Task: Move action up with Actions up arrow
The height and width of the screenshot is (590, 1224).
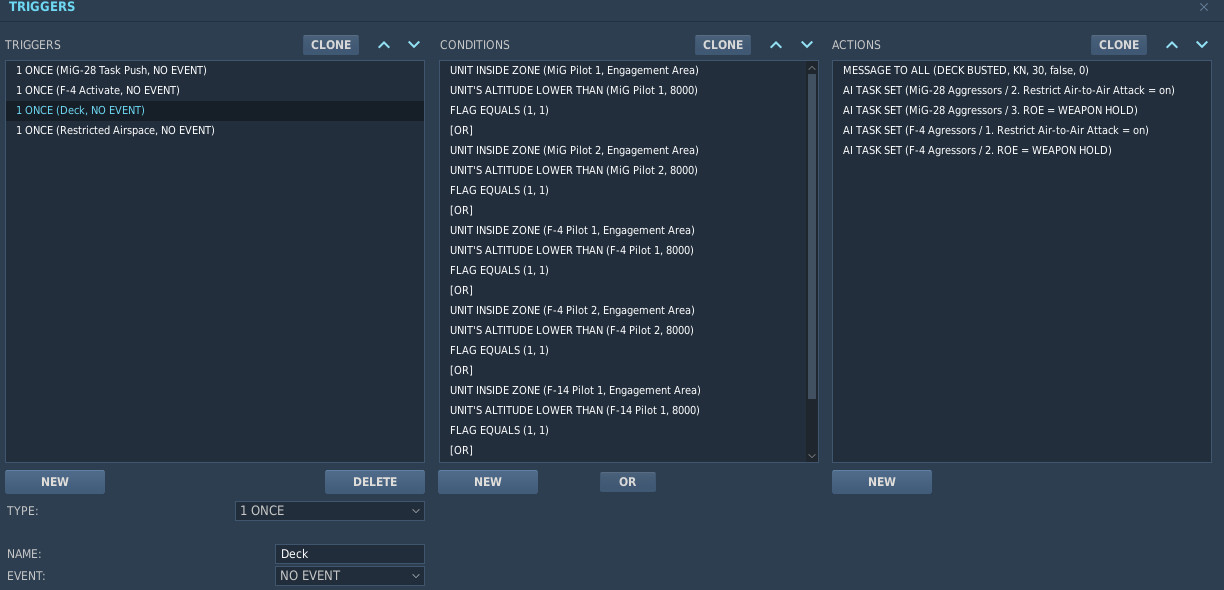Action: [x=1172, y=45]
